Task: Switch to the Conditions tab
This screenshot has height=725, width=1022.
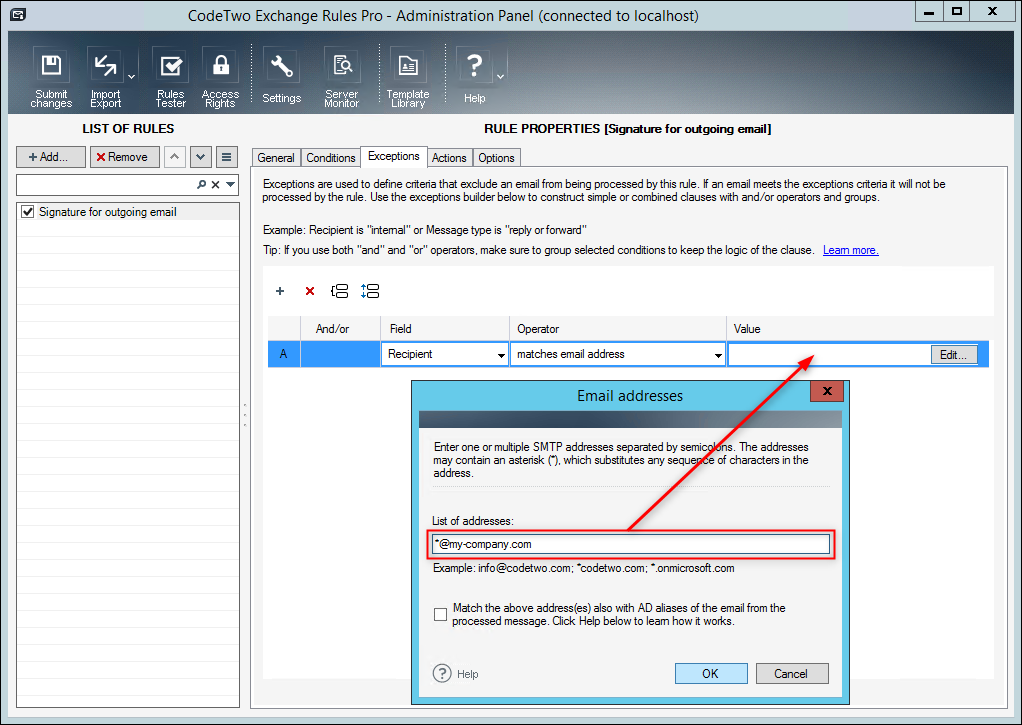Action: click(330, 158)
